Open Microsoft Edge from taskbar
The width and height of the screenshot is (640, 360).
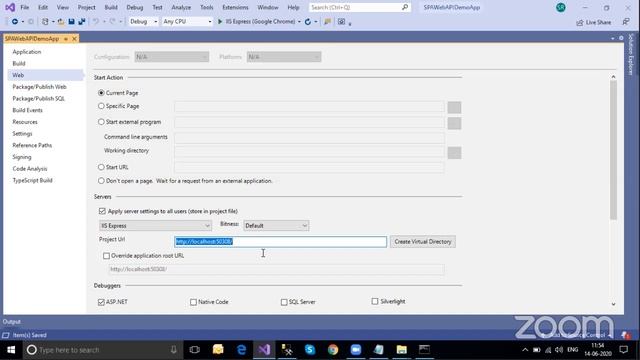(x=241, y=350)
